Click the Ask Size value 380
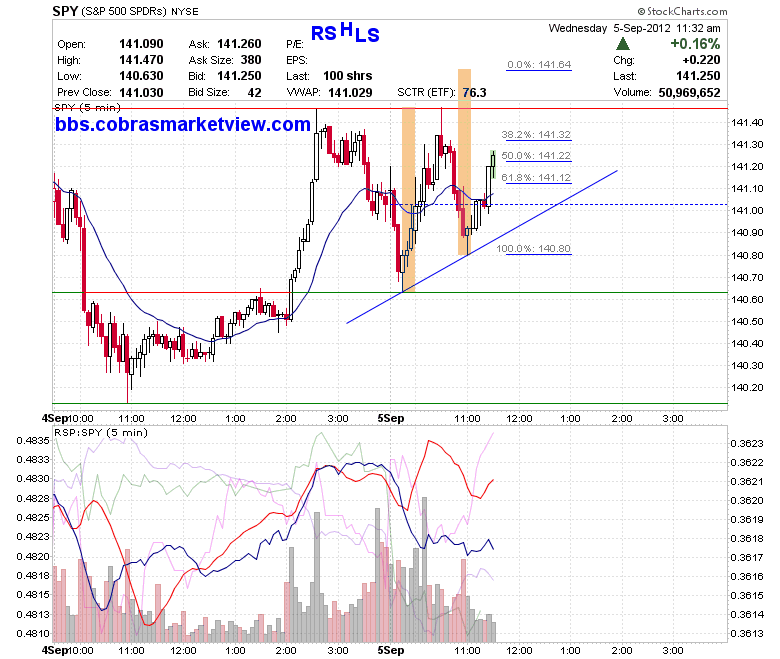Image resolution: width=780 pixels, height=659 pixels. (251, 60)
